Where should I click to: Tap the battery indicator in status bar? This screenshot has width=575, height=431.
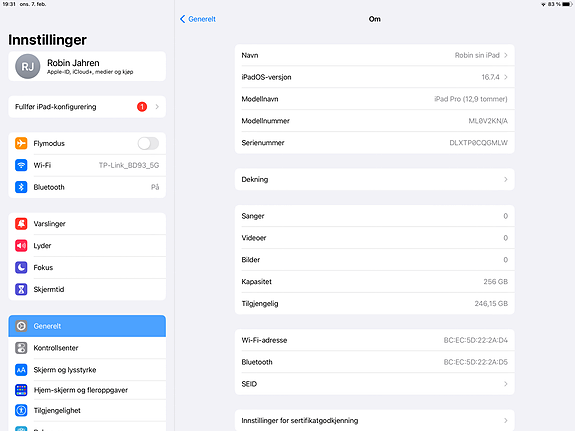pyautogui.click(x=567, y=4)
